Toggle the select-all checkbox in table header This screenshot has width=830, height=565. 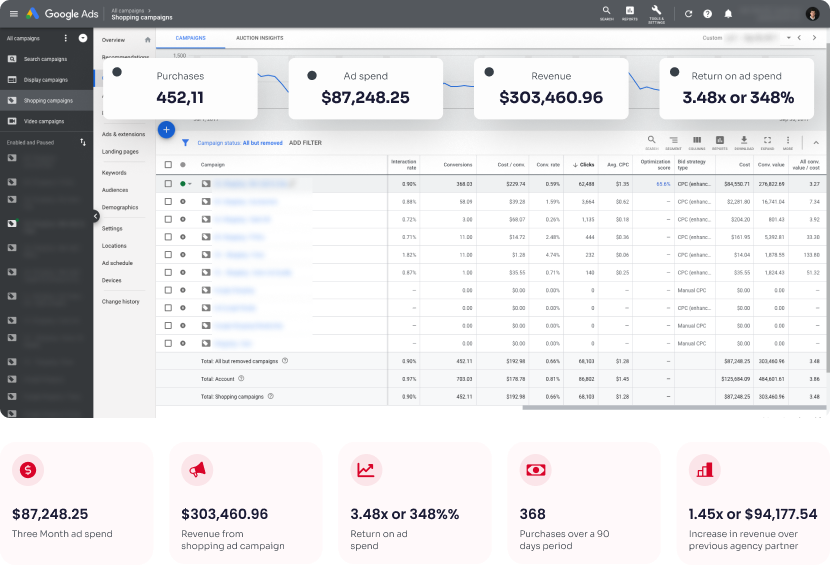168,164
